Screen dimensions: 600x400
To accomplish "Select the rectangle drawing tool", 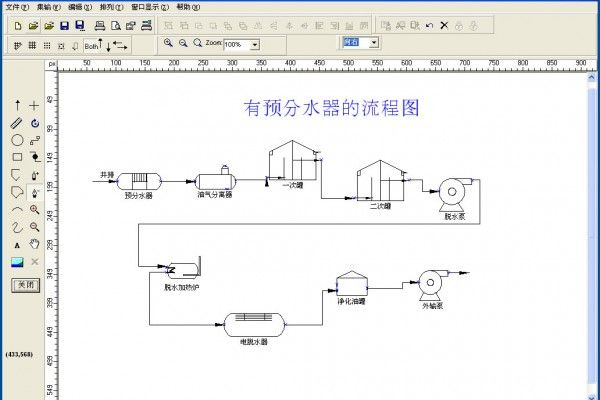I will [x=17, y=157].
